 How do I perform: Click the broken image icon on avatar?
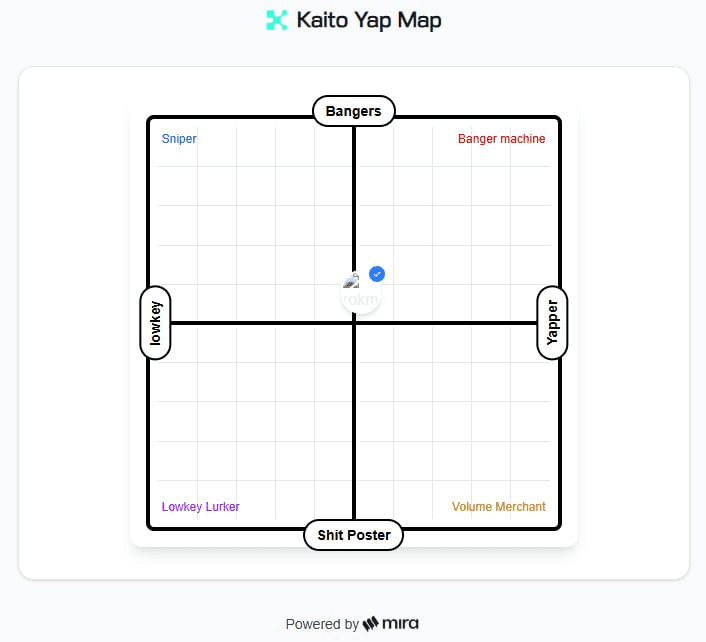click(x=351, y=283)
